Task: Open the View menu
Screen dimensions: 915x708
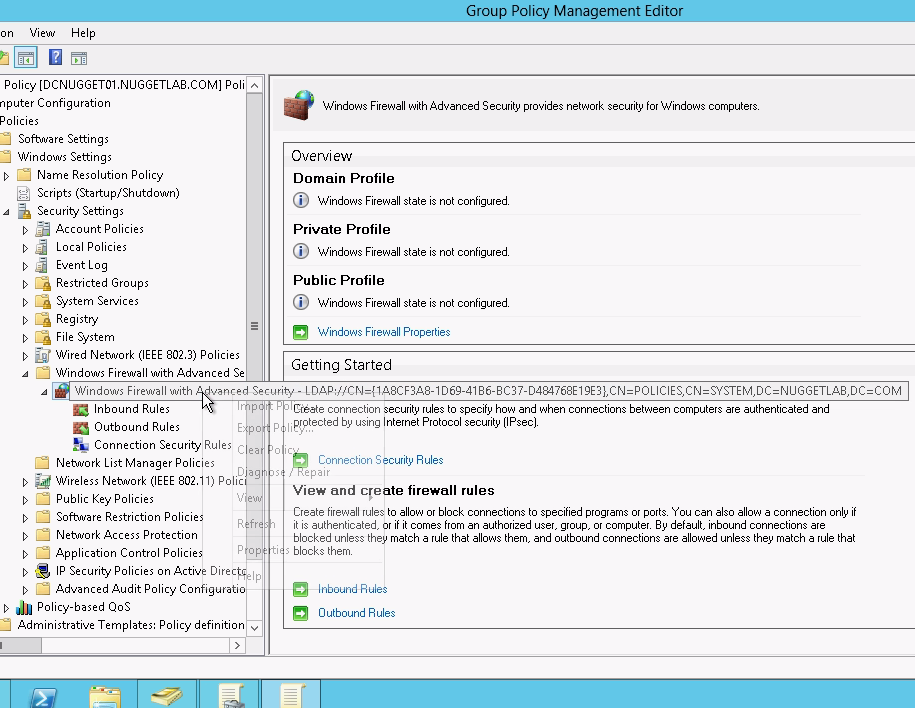Action: coord(41,33)
